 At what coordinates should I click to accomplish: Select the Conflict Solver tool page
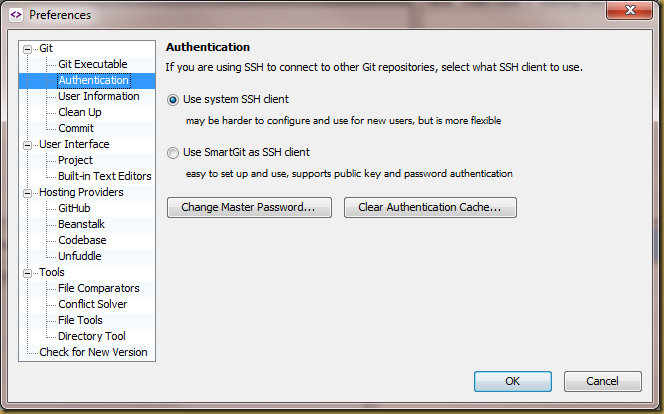coord(92,304)
